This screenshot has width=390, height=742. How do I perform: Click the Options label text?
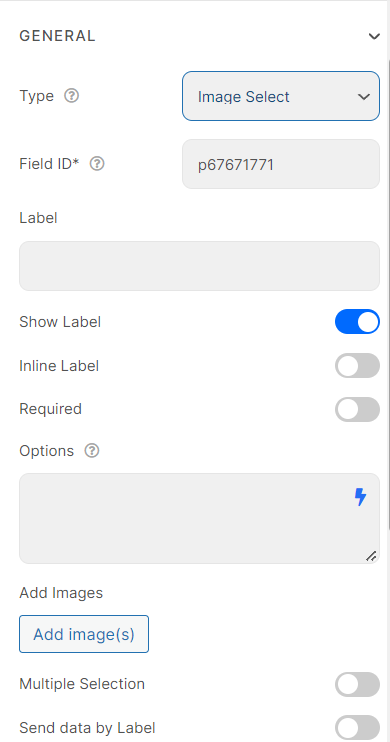tap(46, 451)
